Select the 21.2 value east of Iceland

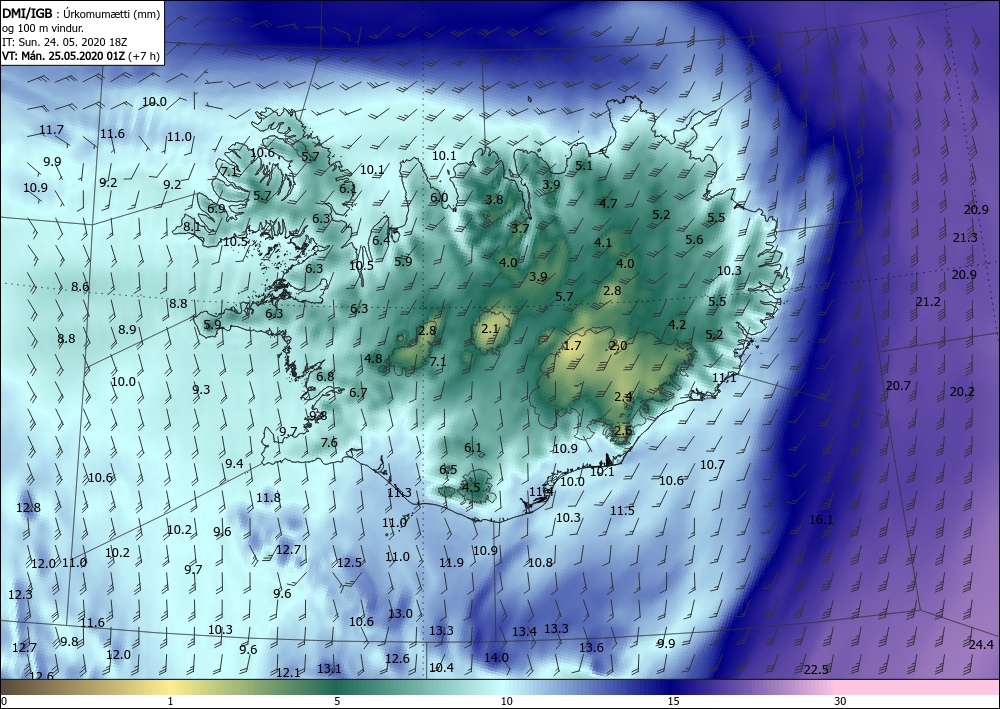(929, 302)
